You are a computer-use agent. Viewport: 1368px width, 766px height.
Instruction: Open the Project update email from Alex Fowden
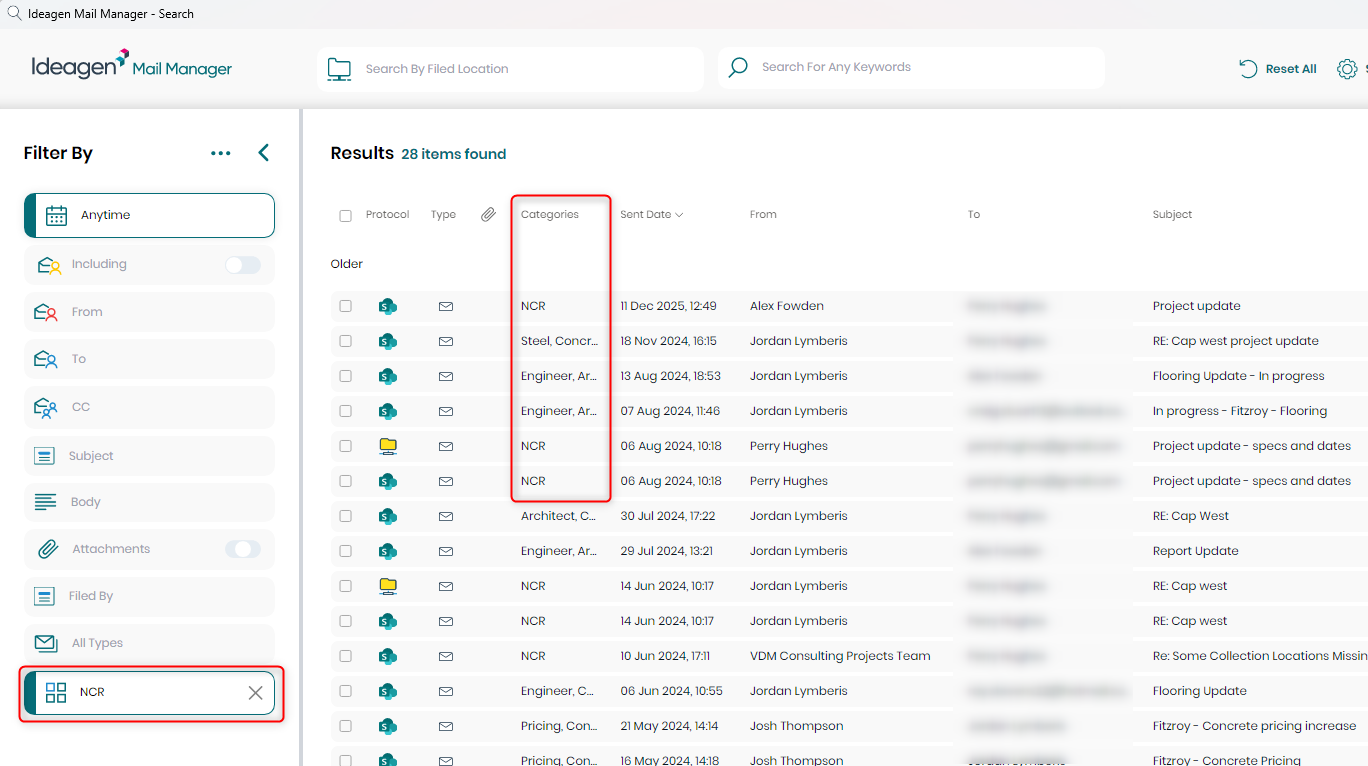1196,306
